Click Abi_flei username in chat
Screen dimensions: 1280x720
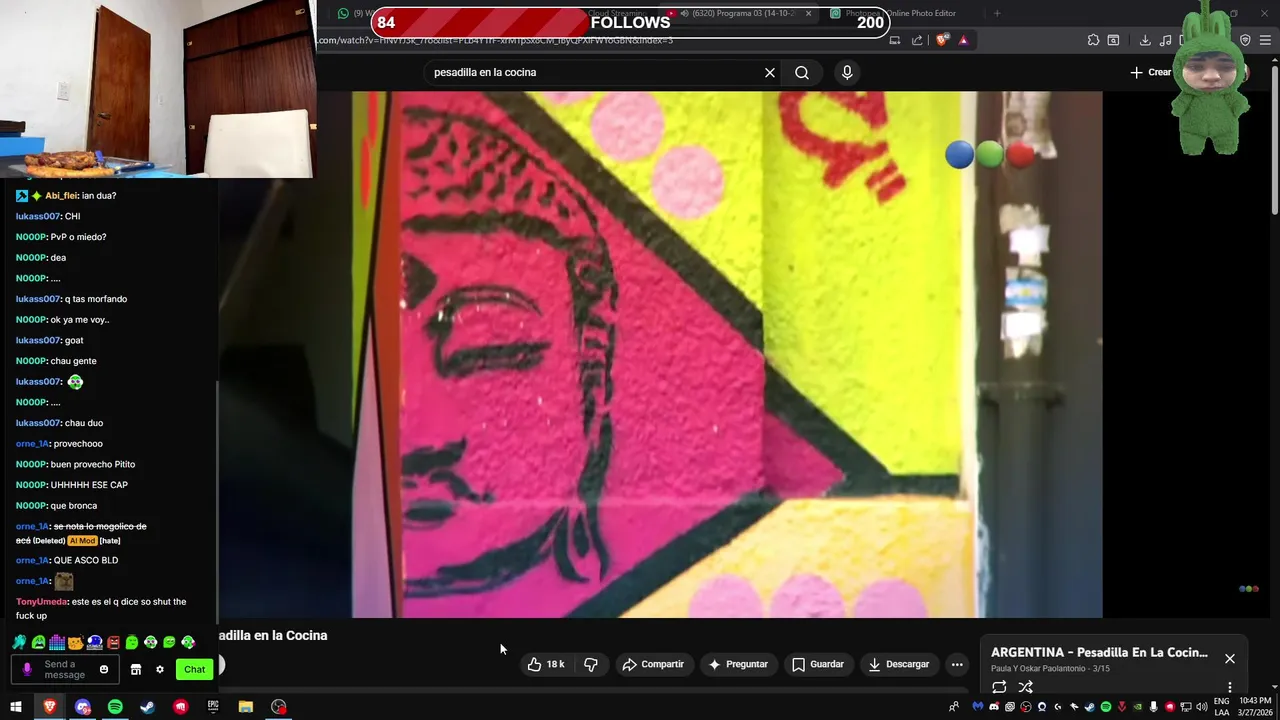[x=61, y=196]
